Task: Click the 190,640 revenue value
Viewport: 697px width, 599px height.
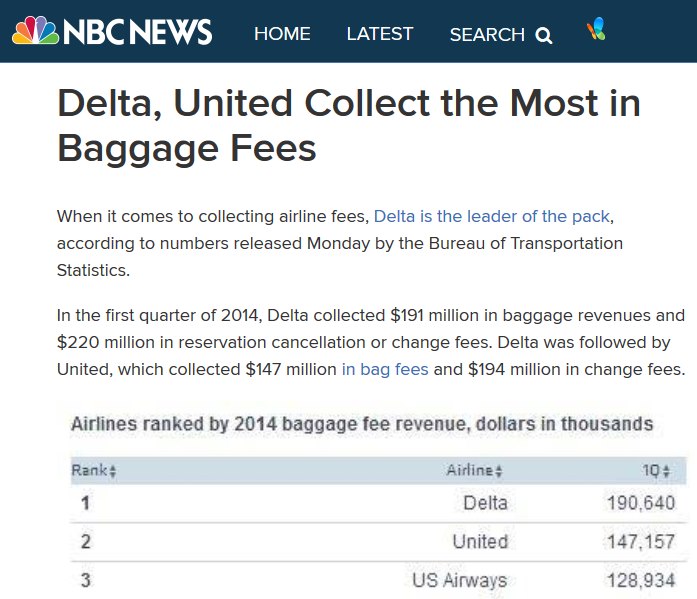Action: pyautogui.click(x=640, y=503)
